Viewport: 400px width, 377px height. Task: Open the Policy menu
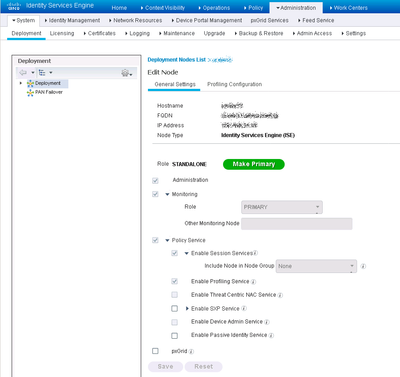pyautogui.click(x=253, y=8)
